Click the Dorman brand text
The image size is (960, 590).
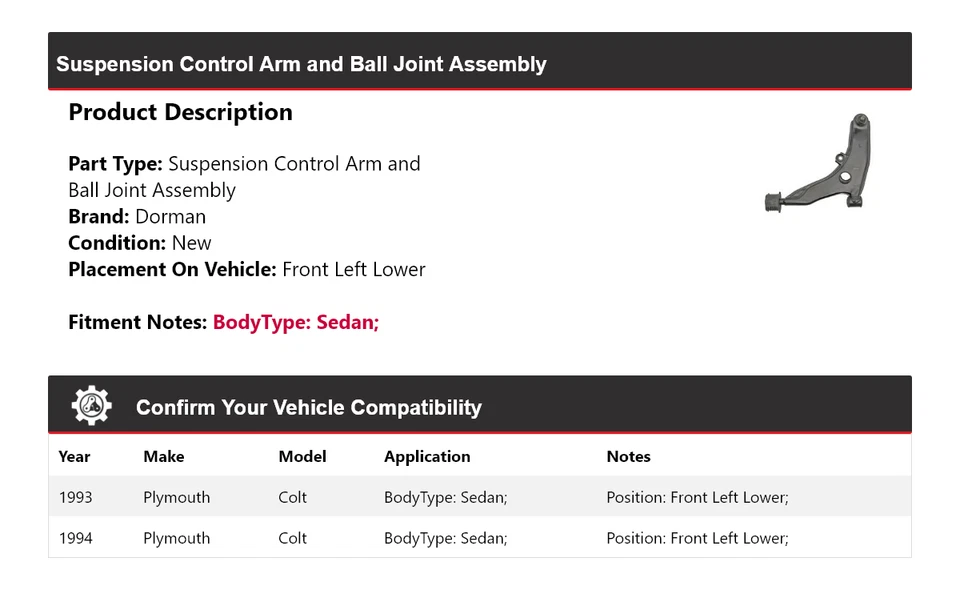point(170,216)
